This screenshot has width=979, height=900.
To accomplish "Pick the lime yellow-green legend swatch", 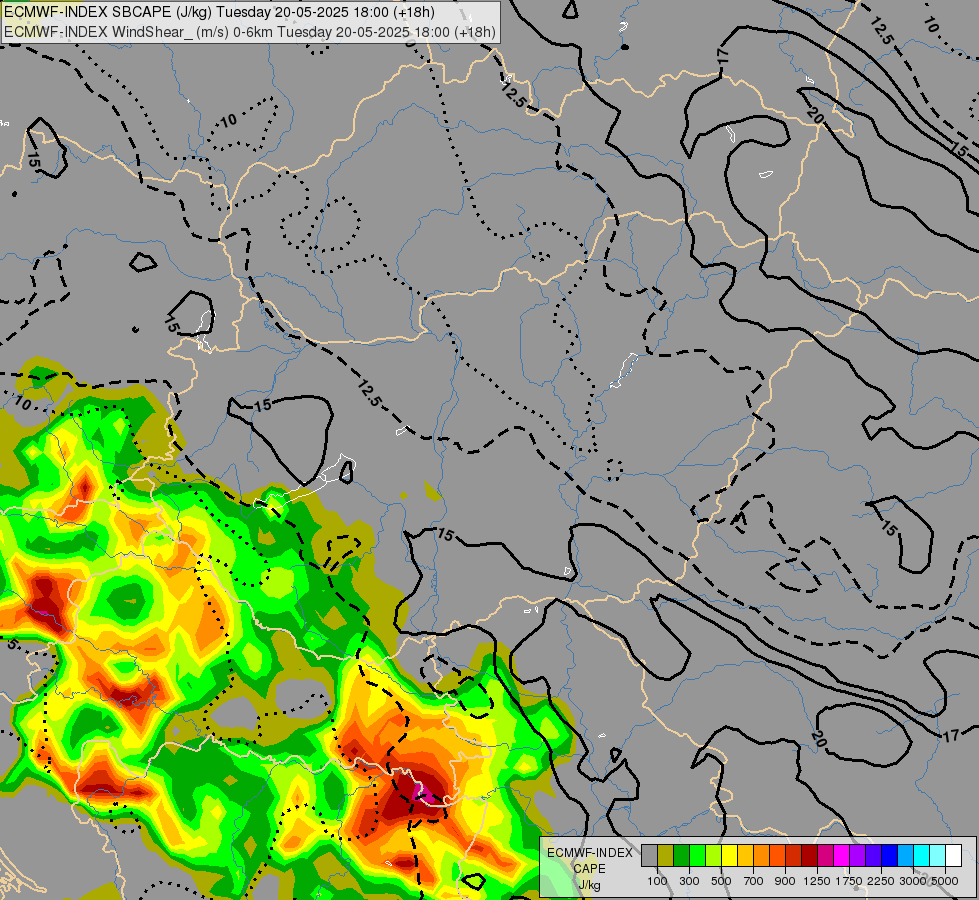I will [714, 856].
